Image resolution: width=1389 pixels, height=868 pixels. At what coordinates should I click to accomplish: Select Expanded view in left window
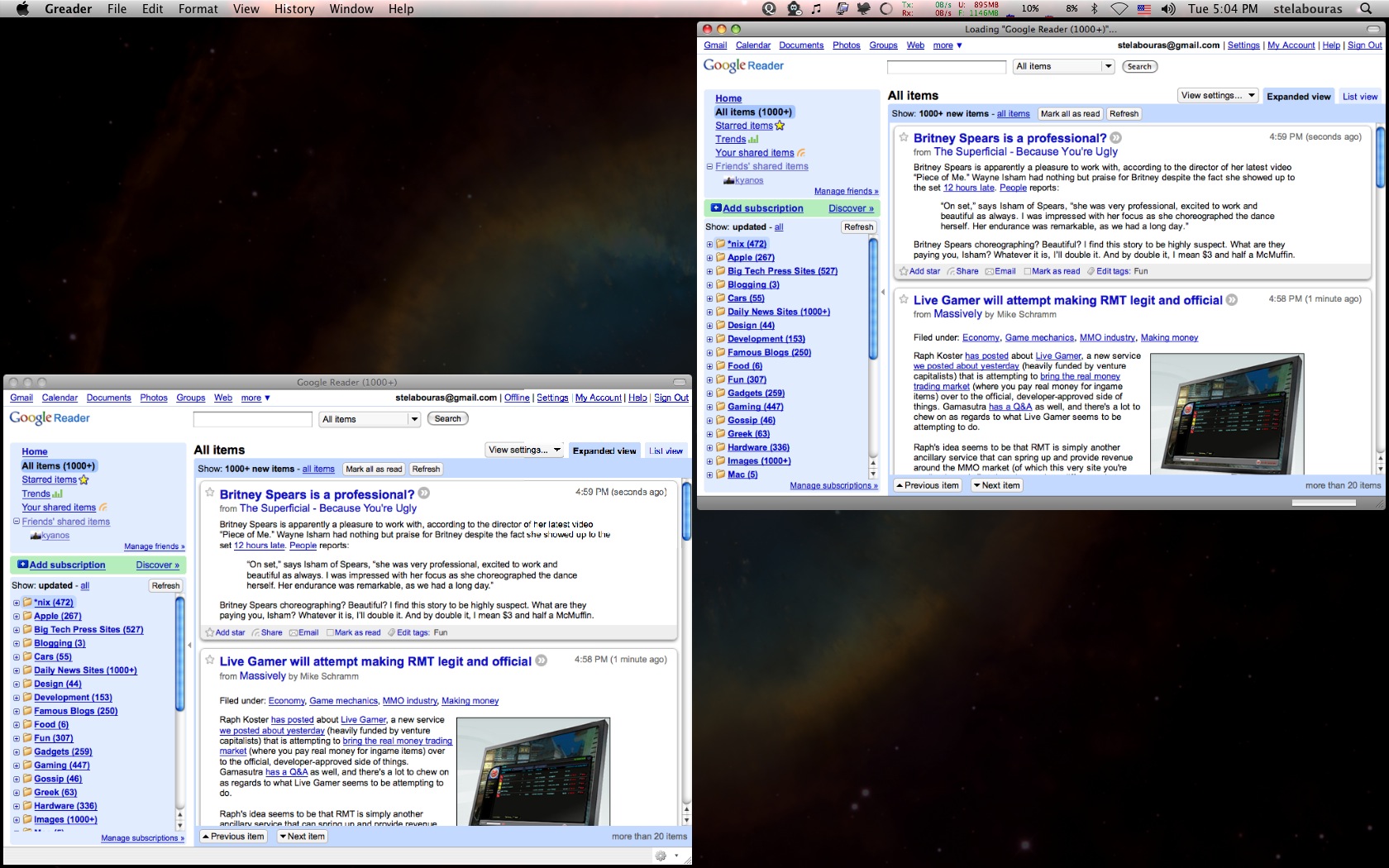pos(604,451)
